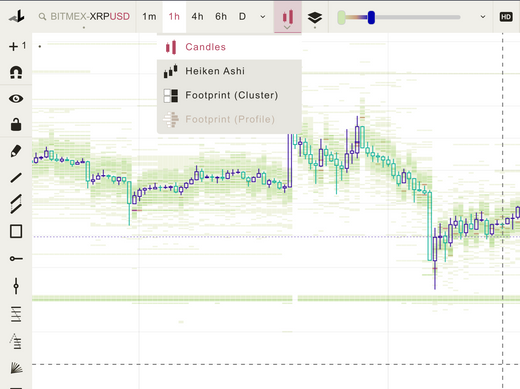
Task: Toggle the HD quality button
Action: [x=506, y=17]
